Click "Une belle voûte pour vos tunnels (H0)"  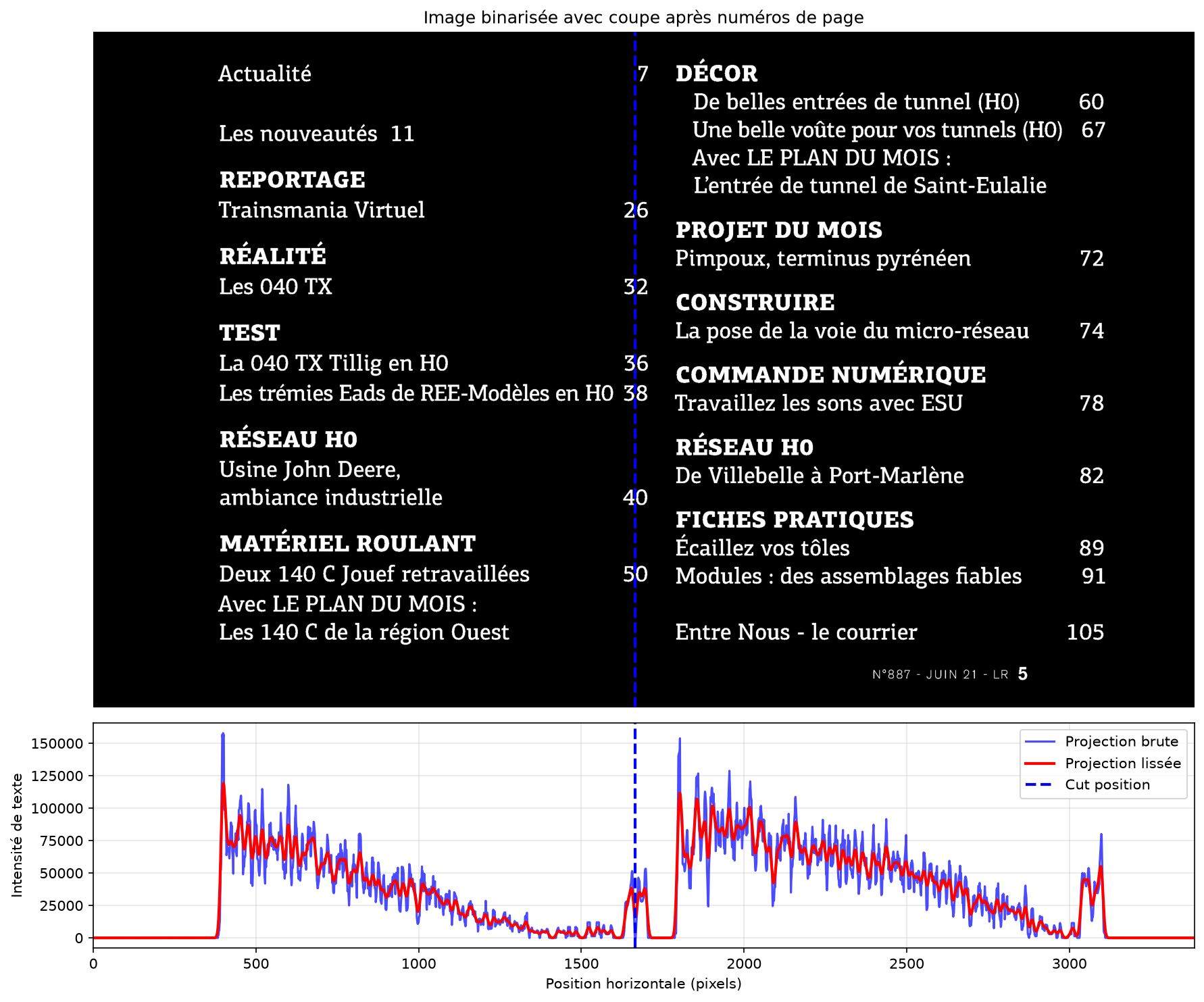coord(878,130)
